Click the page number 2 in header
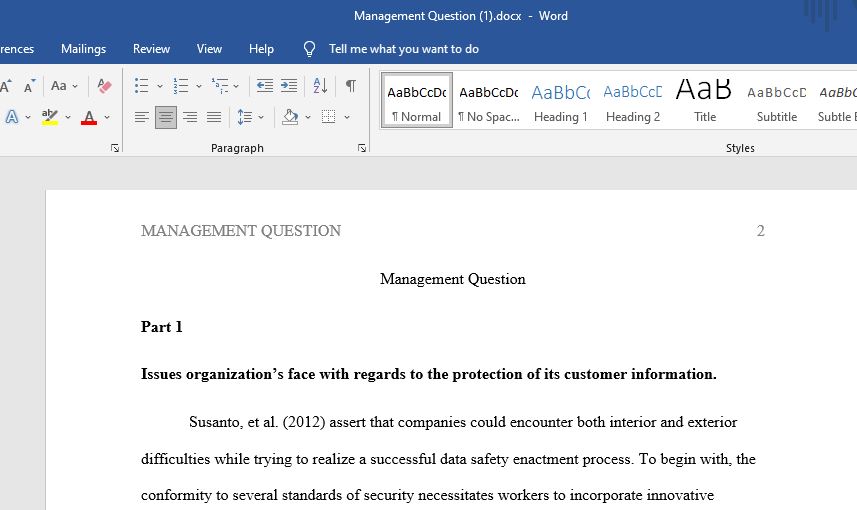The height and width of the screenshot is (510, 857). 760,231
